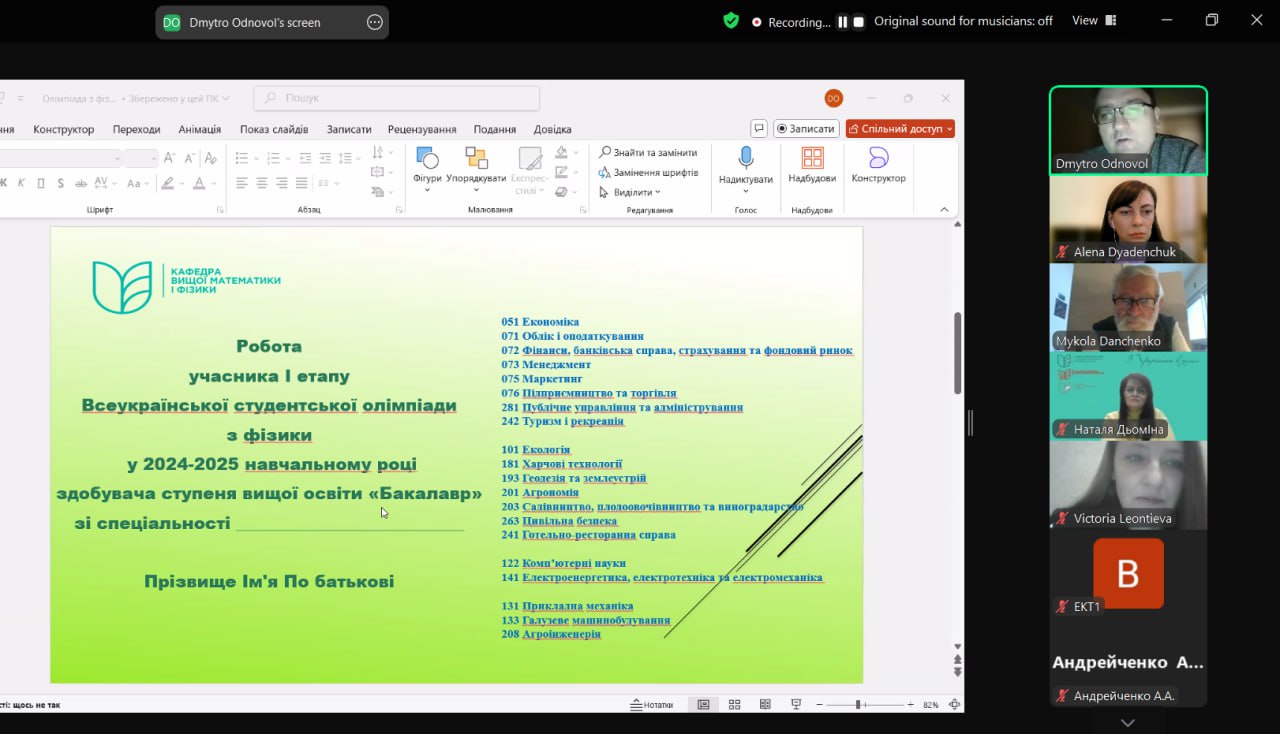
Task: Click the Конструктор designer icon in ribbon
Action: point(878,158)
